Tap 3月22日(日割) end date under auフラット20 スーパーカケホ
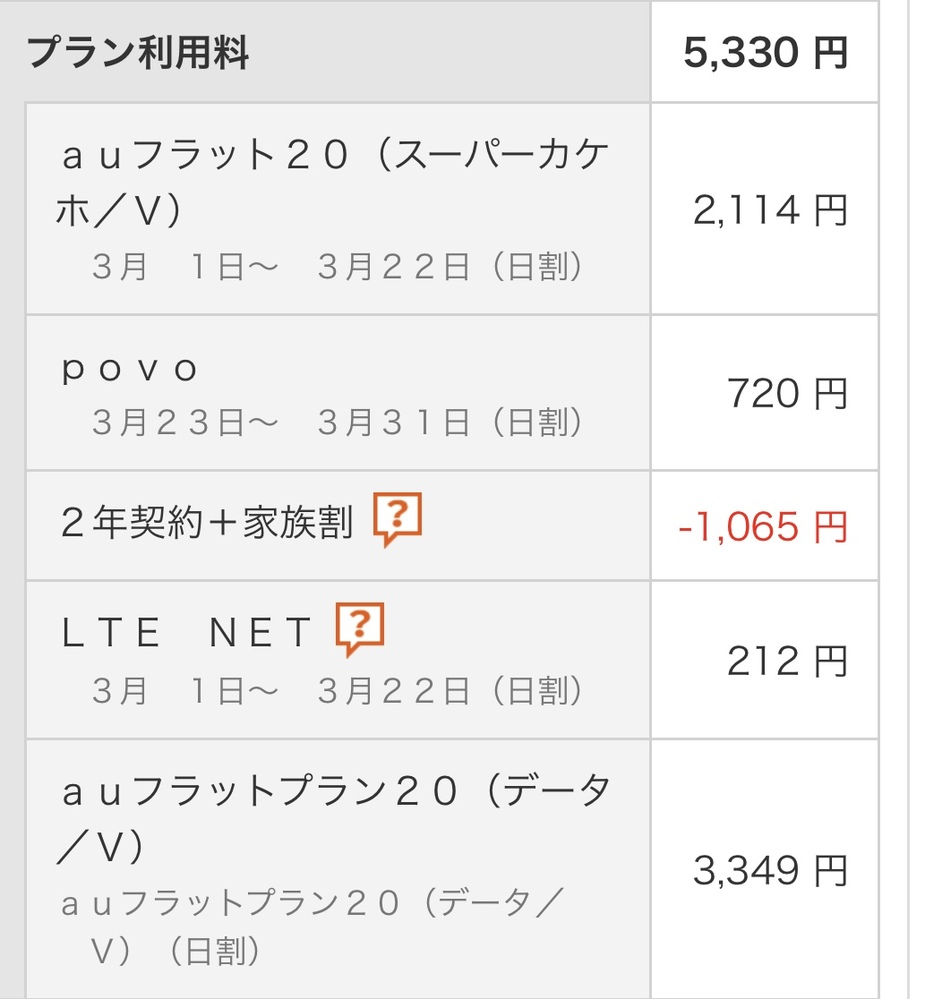Viewport: 925px width, 999px height. pos(450,266)
